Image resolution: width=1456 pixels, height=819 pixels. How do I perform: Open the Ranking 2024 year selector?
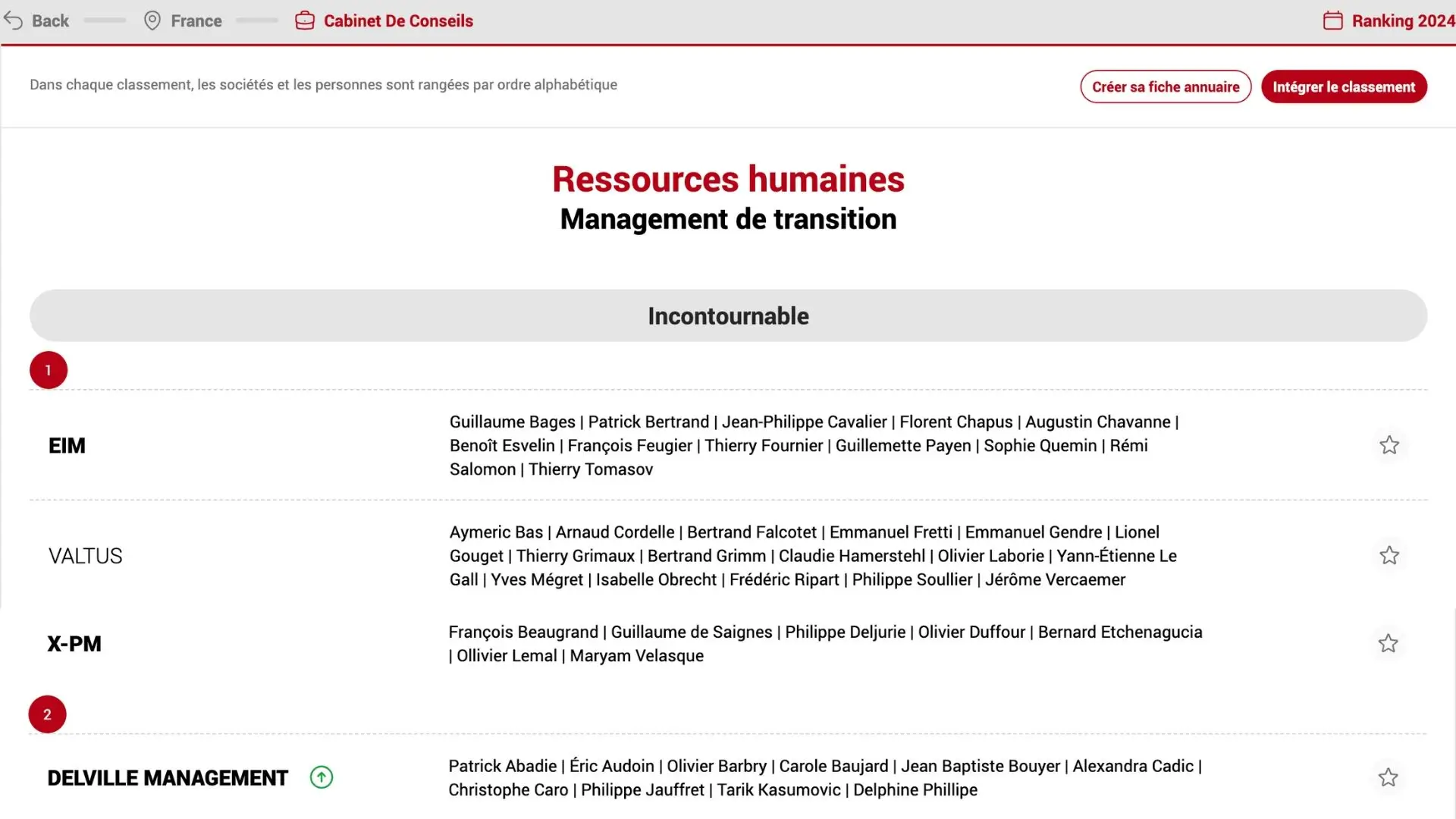[x=1402, y=20]
